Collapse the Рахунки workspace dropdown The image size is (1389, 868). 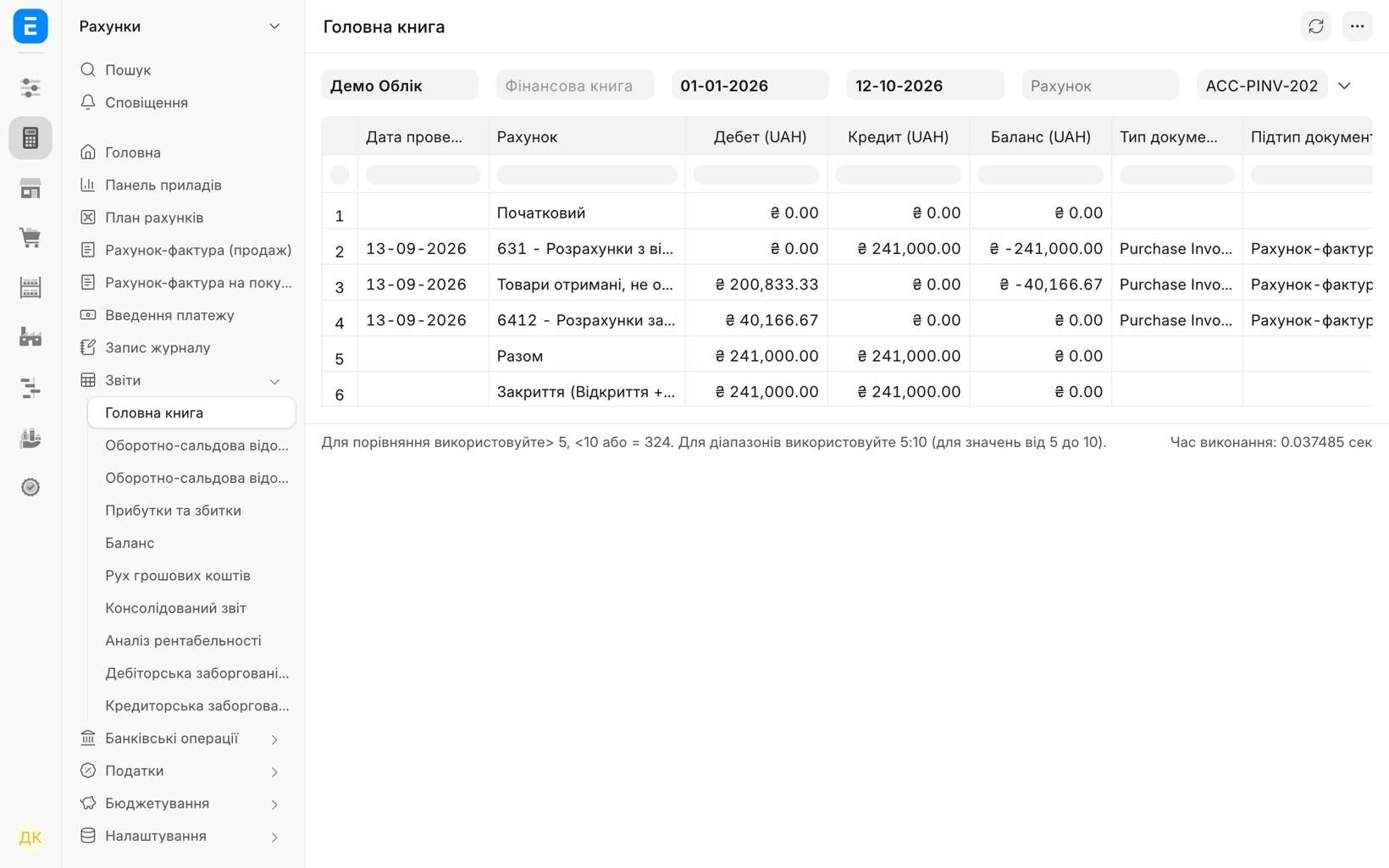pos(274,26)
